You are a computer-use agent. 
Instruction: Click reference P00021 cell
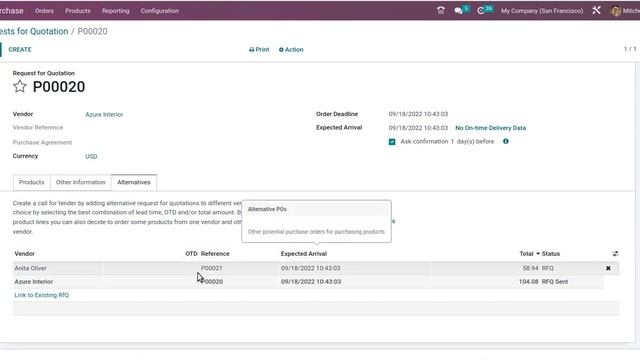point(211,268)
